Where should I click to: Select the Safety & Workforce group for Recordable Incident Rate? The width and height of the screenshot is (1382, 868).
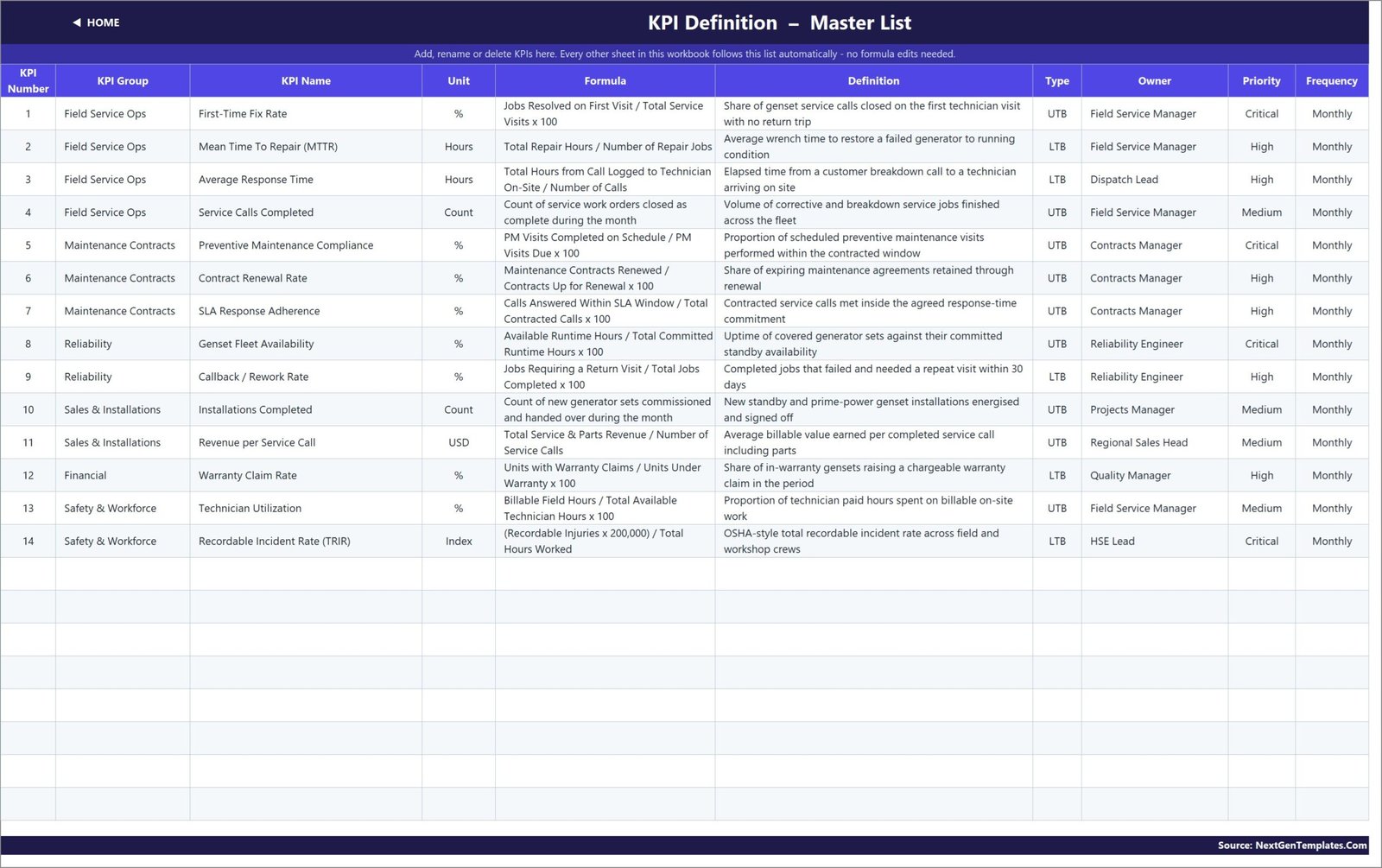click(123, 541)
